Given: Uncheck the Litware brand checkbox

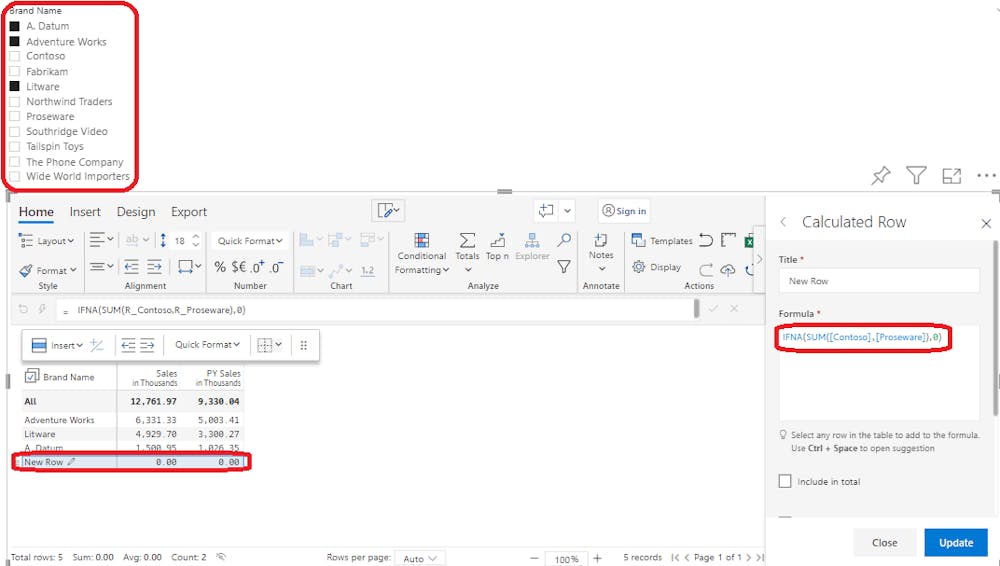Looking at the screenshot, I should point(15,86).
